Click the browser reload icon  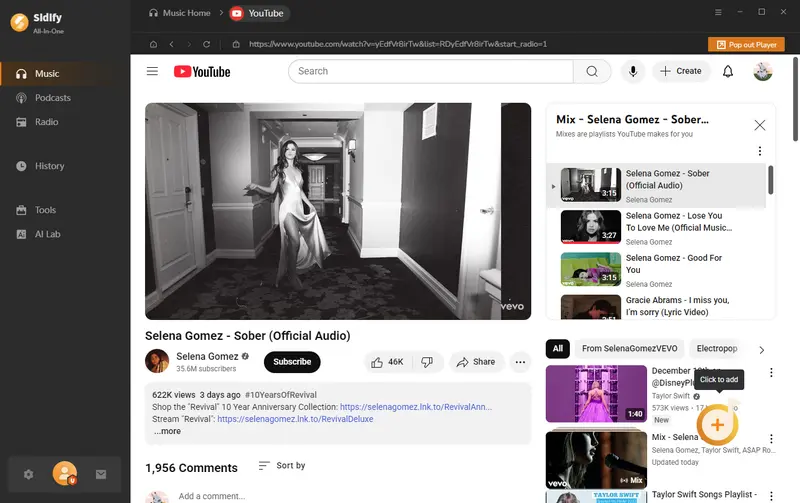(207, 45)
